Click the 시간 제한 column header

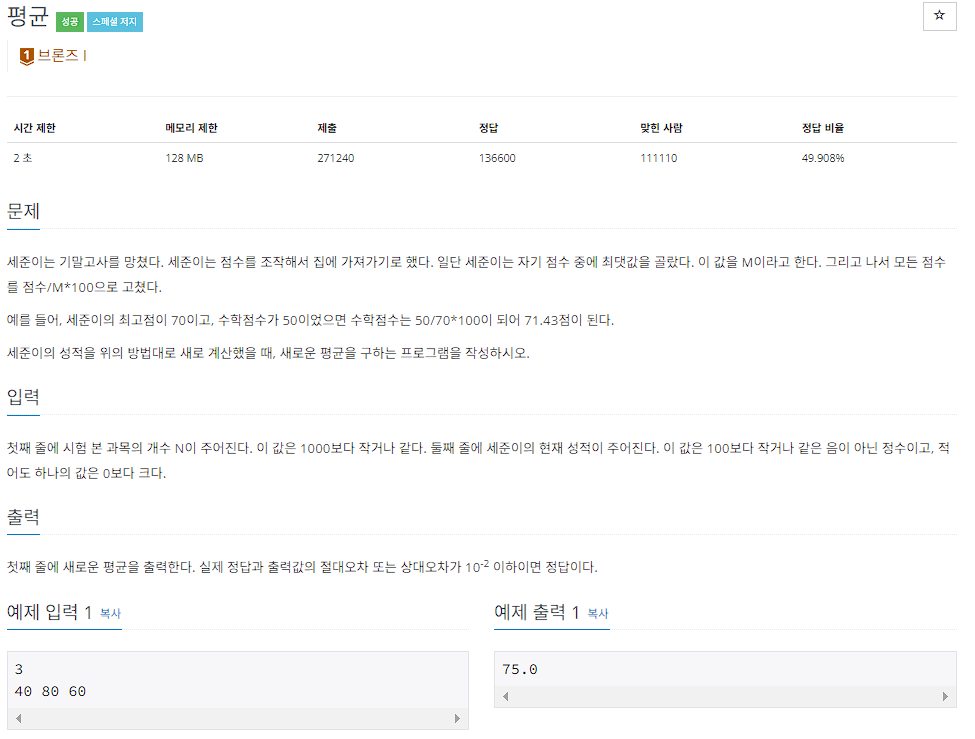tap(35, 128)
